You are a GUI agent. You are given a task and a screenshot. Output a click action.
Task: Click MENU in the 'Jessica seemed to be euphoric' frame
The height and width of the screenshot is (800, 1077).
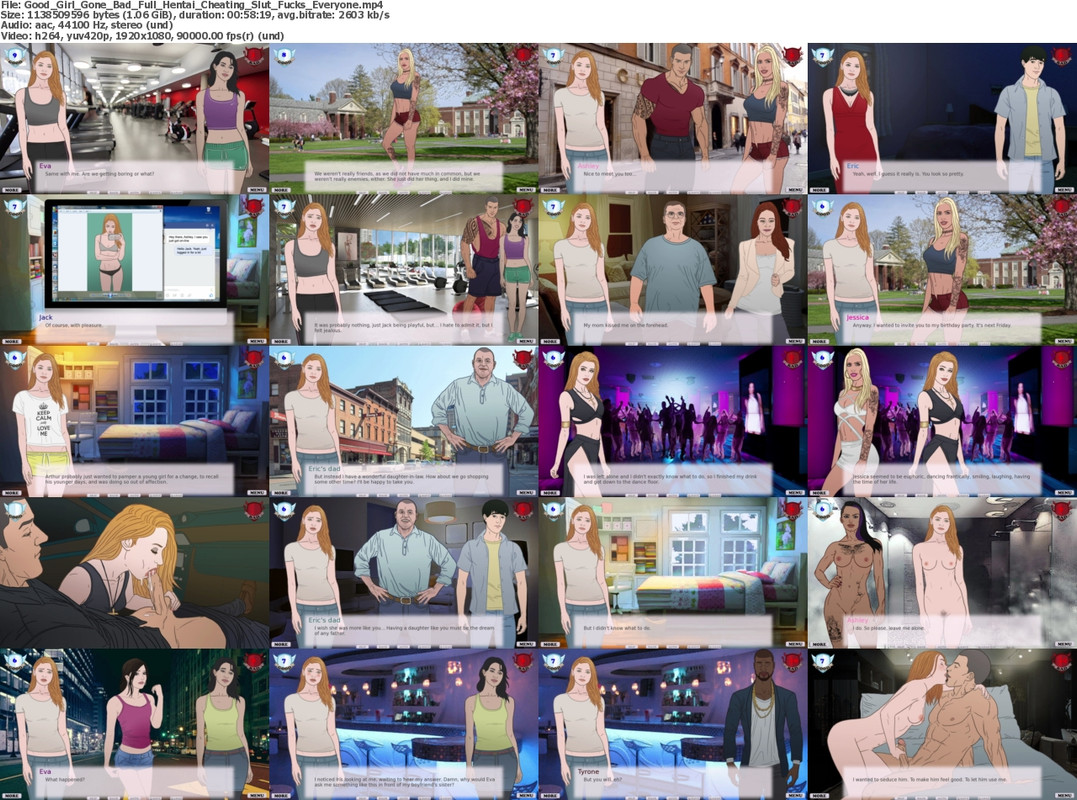[x=1064, y=492]
